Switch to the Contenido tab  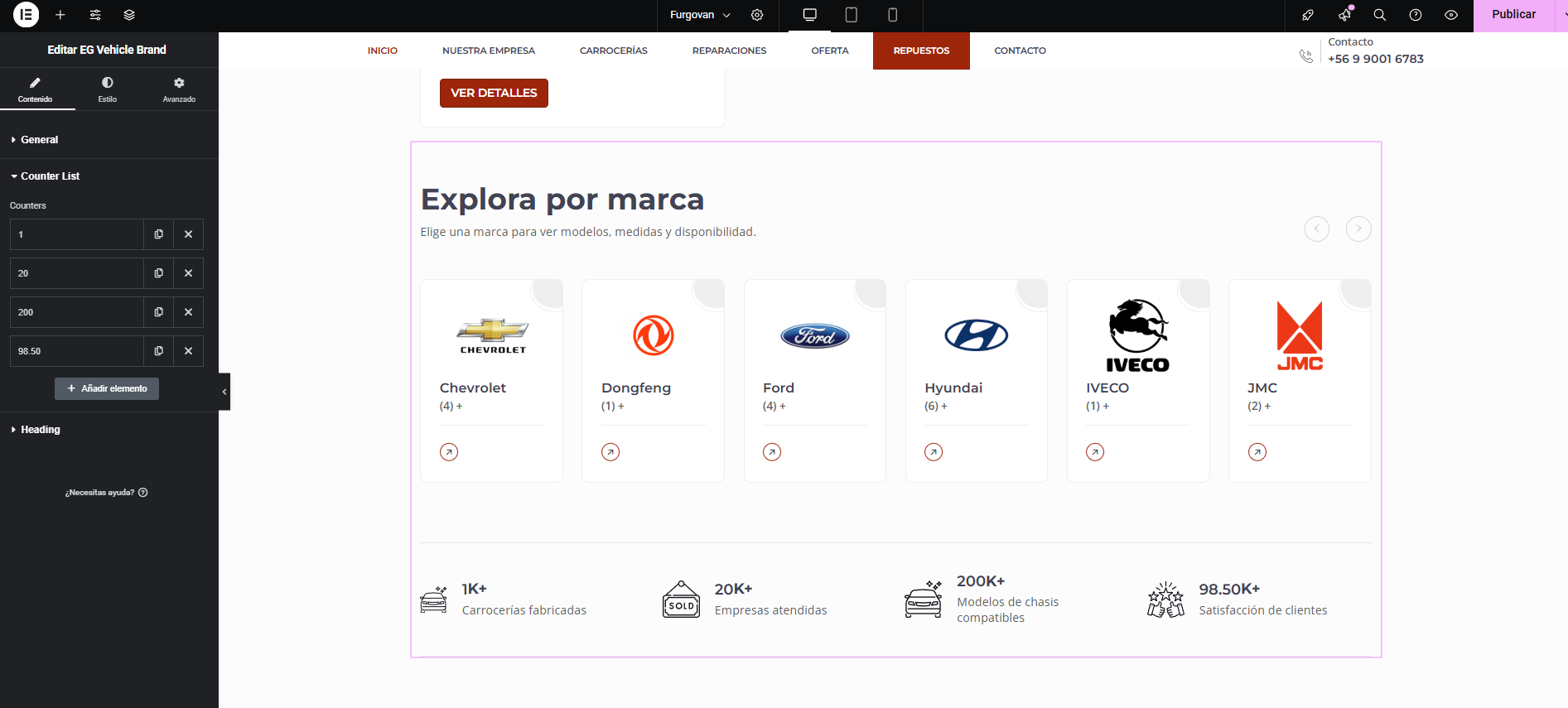(x=35, y=89)
